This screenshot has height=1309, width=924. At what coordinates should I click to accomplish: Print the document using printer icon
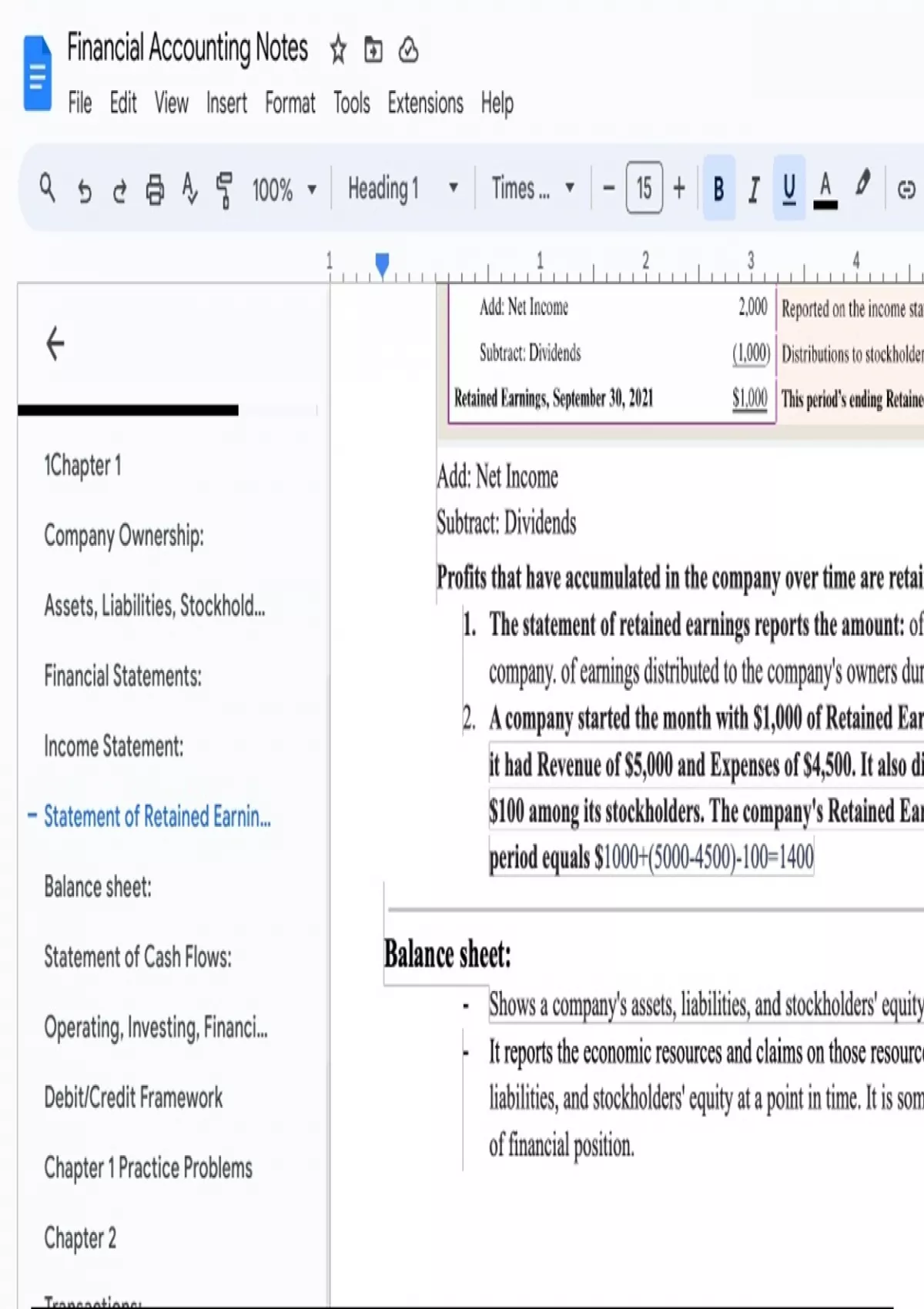(155, 189)
